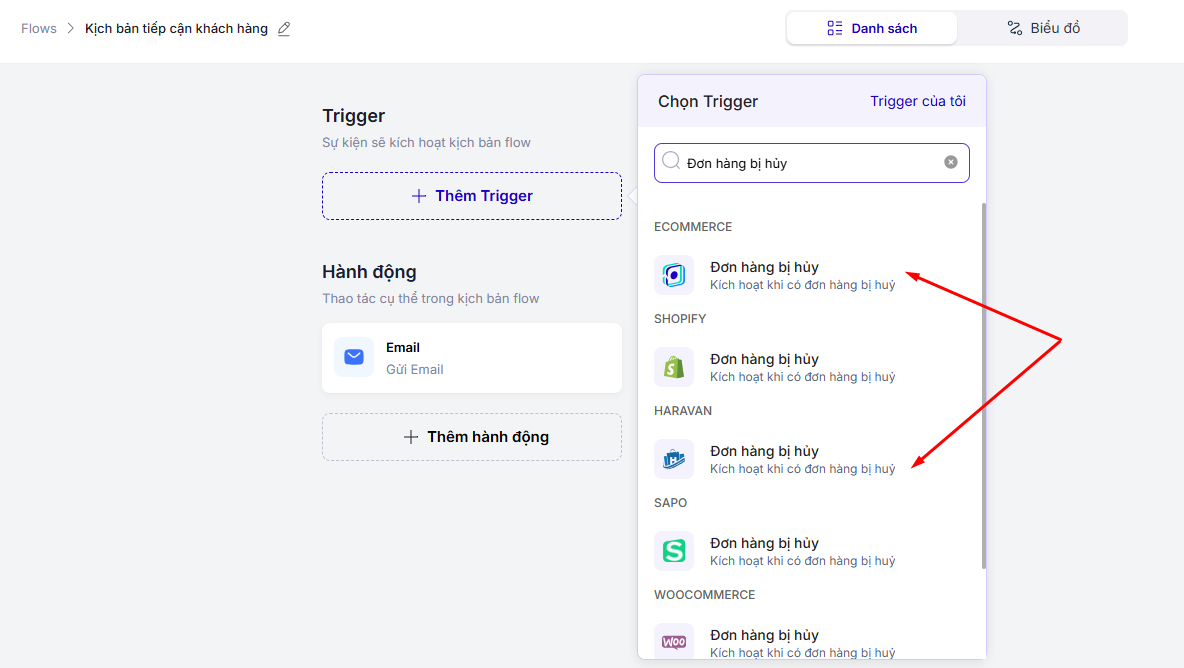Switch to Danh sách view tab
1184x668 pixels.
point(872,28)
